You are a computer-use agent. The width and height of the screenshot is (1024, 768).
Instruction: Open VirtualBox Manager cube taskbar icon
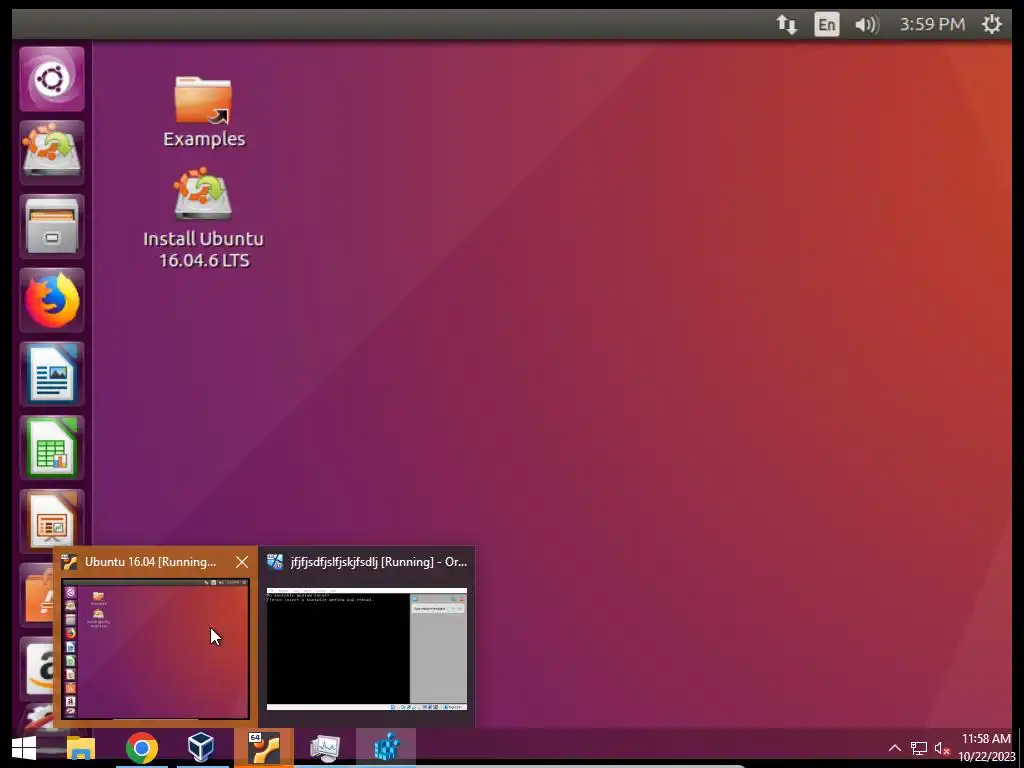201,748
